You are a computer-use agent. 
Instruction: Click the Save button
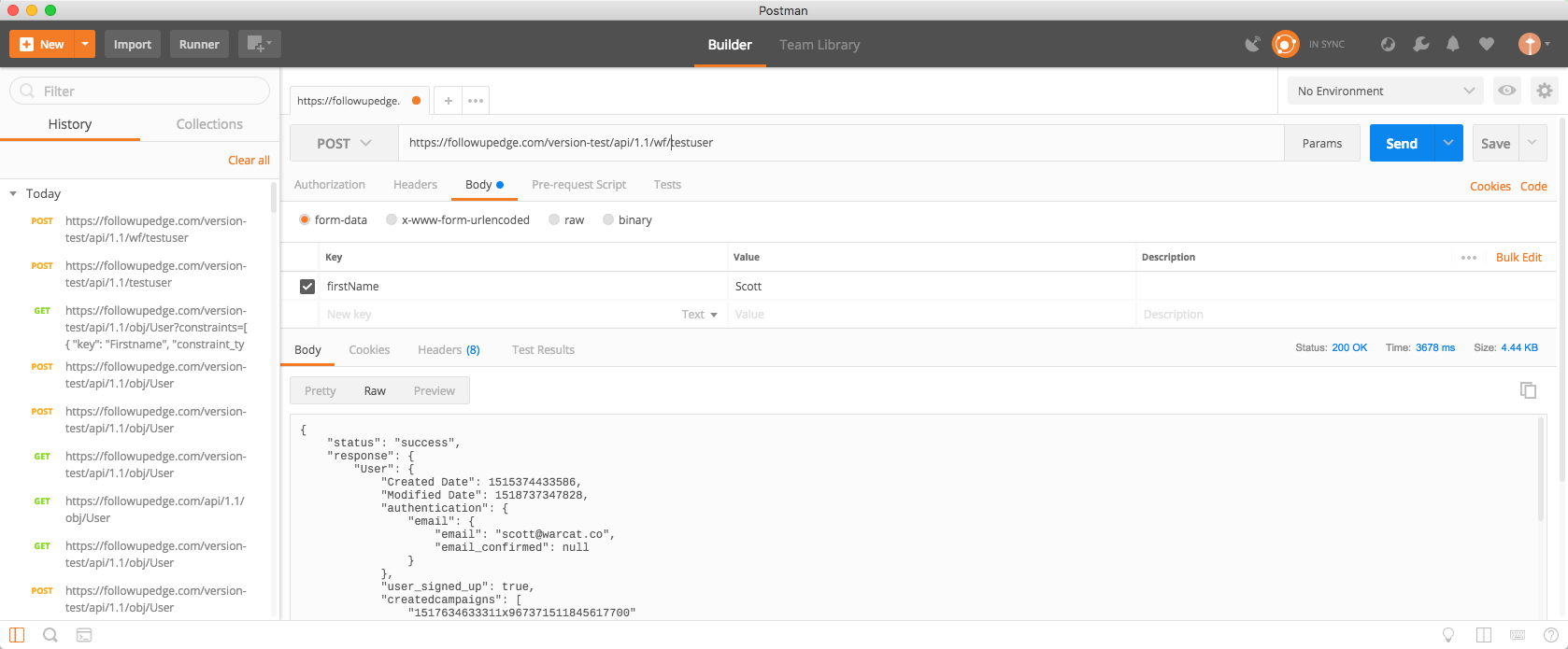pyautogui.click(x=1496, y=143)
